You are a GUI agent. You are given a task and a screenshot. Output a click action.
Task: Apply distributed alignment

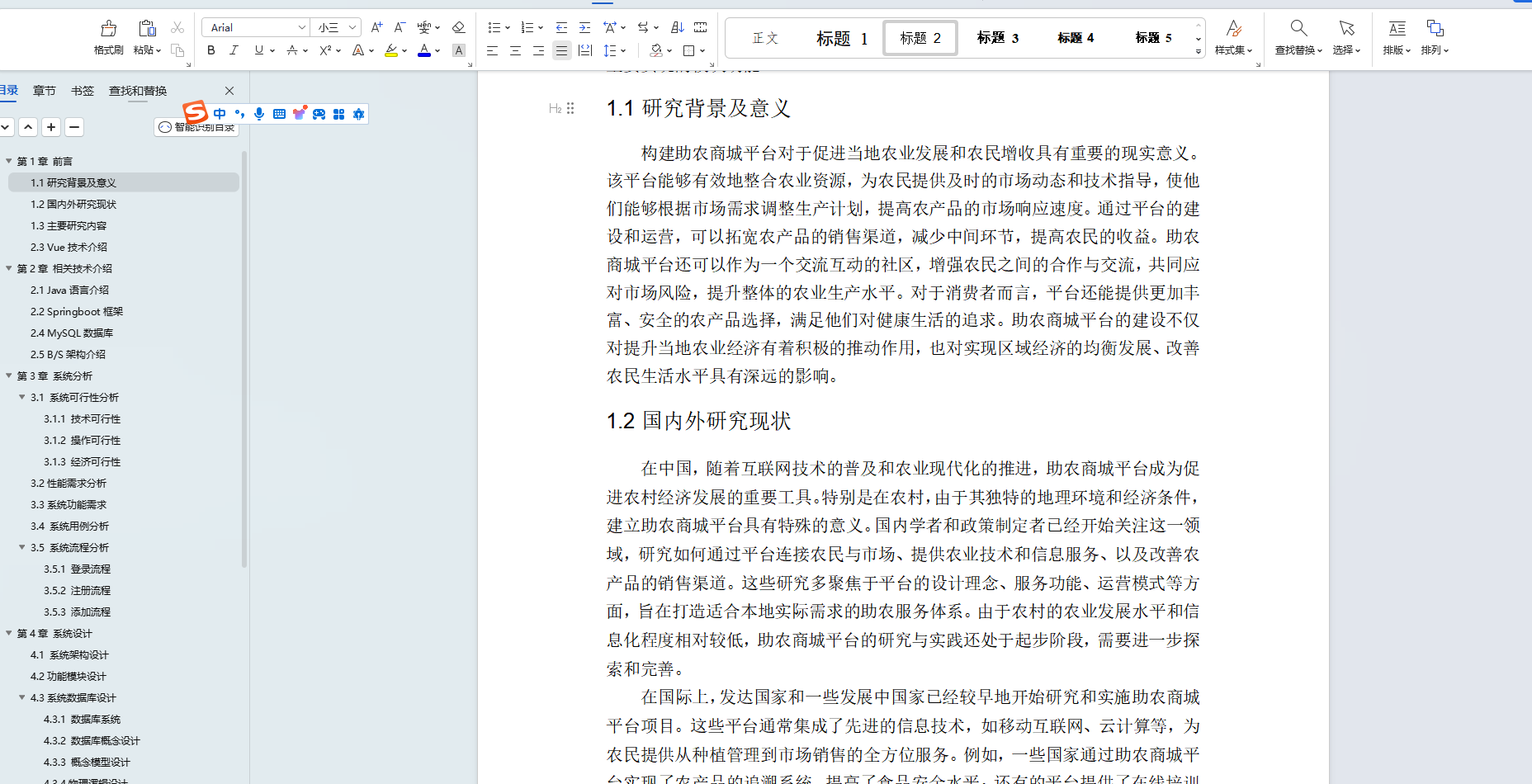click(x=585, y=50)
